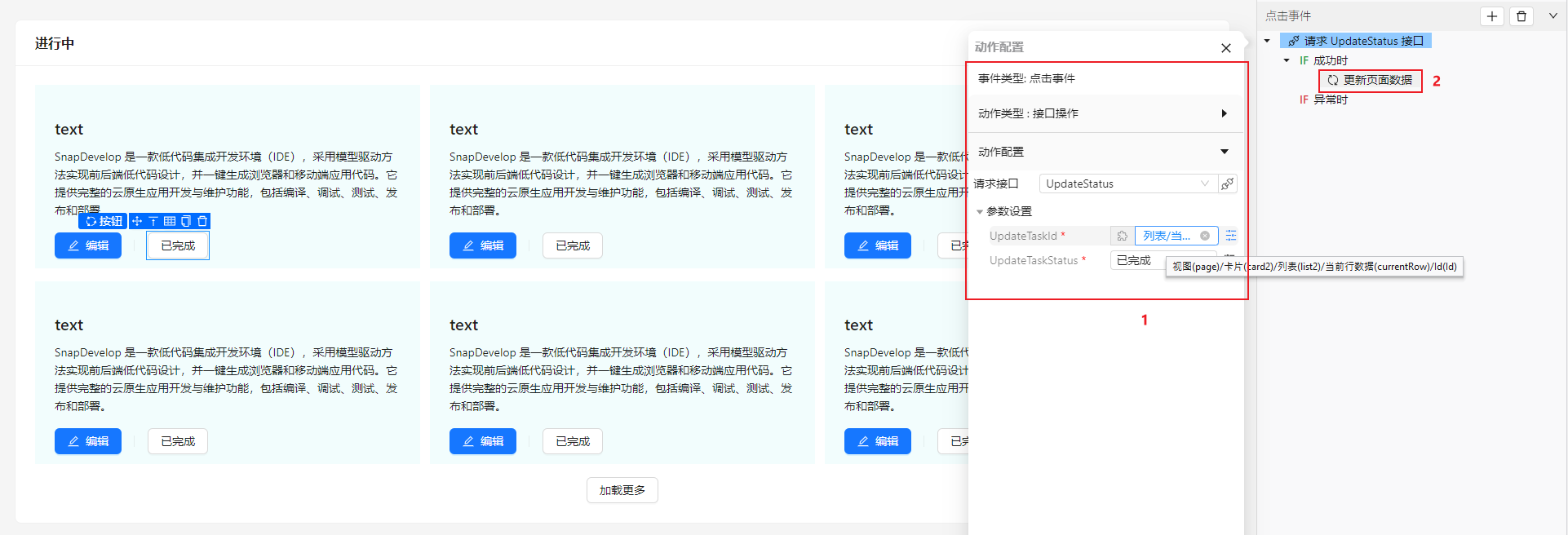This screenshot has height=535, width=1568.
Task: Click the grid layout icon in button toolbar
Action: pyautogui.click(x=170, y=221)
